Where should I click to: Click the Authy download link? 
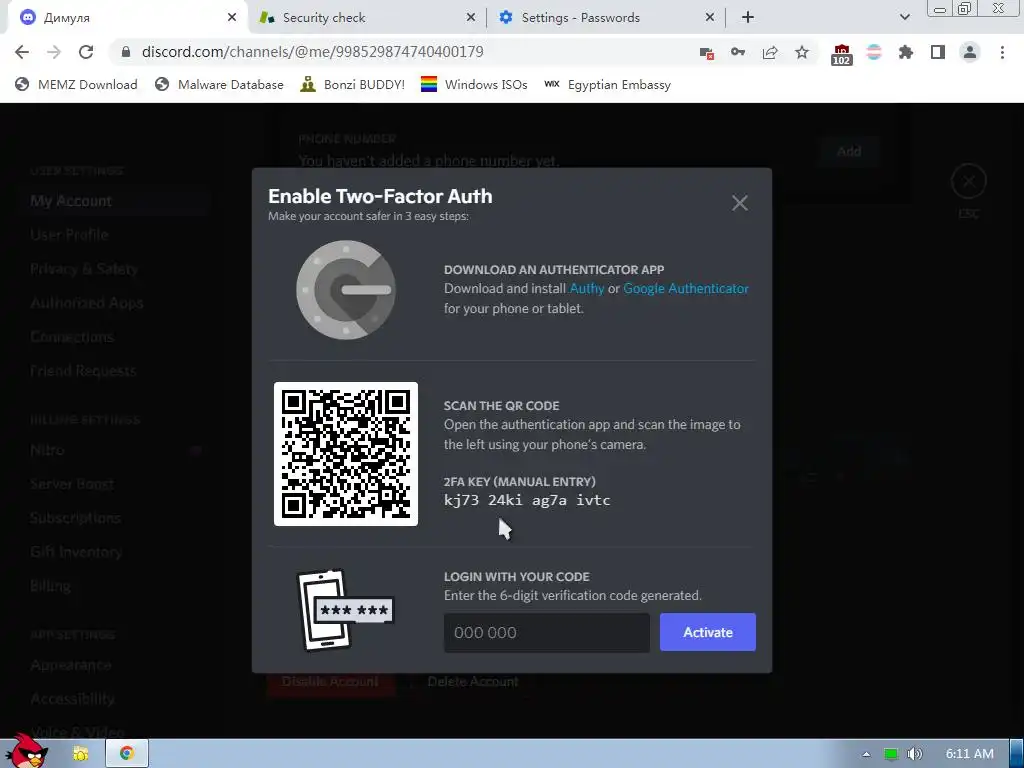click(586, 289)
